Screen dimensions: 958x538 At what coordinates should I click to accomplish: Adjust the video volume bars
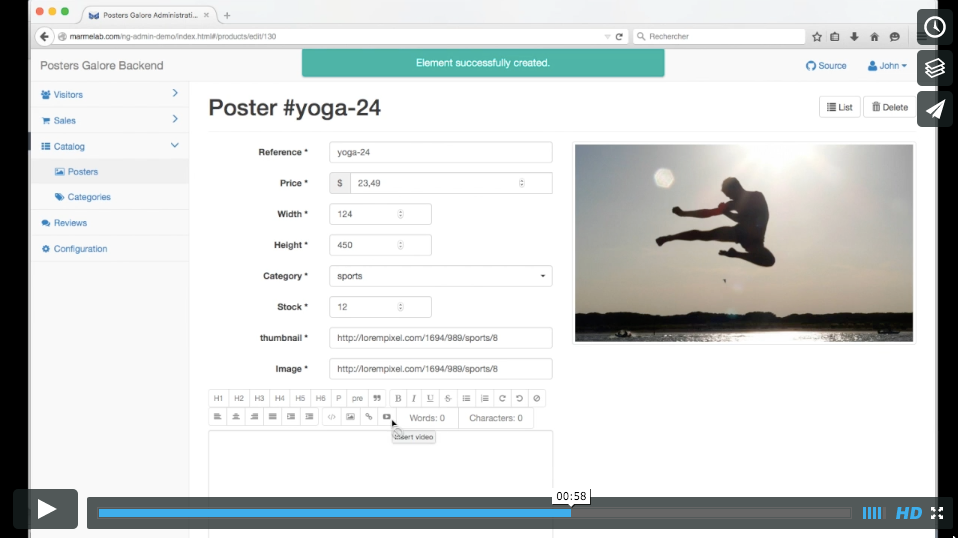(872, 513)
